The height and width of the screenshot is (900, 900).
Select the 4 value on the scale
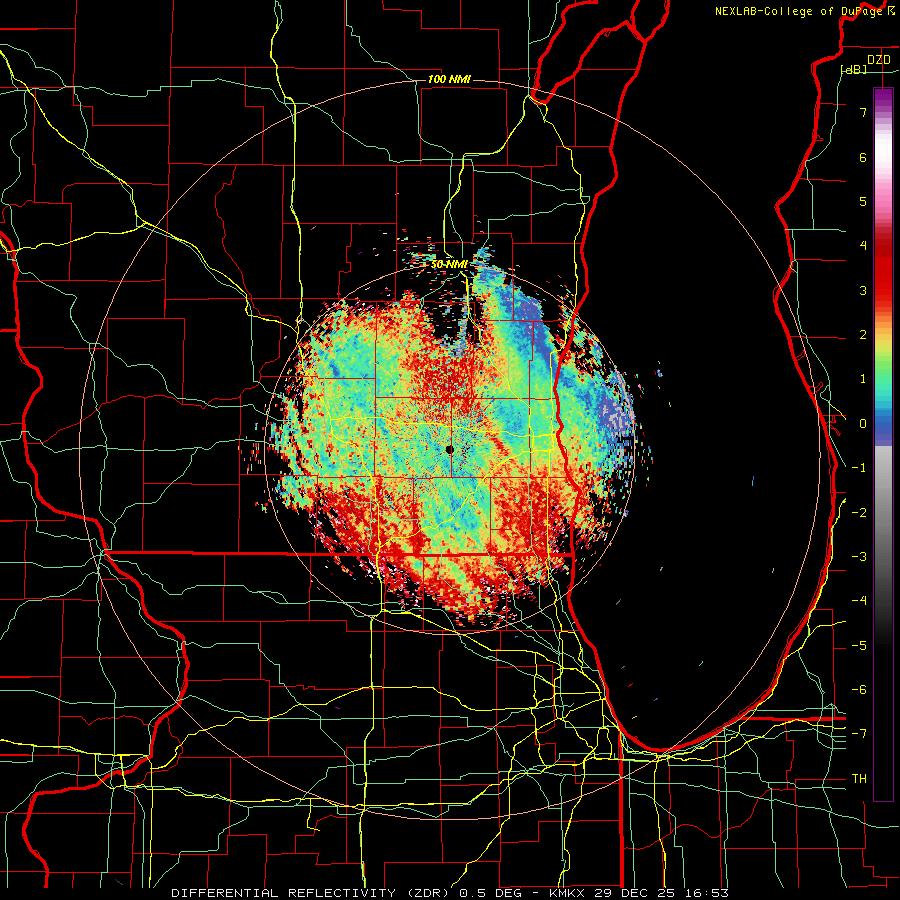coord(863,246)
